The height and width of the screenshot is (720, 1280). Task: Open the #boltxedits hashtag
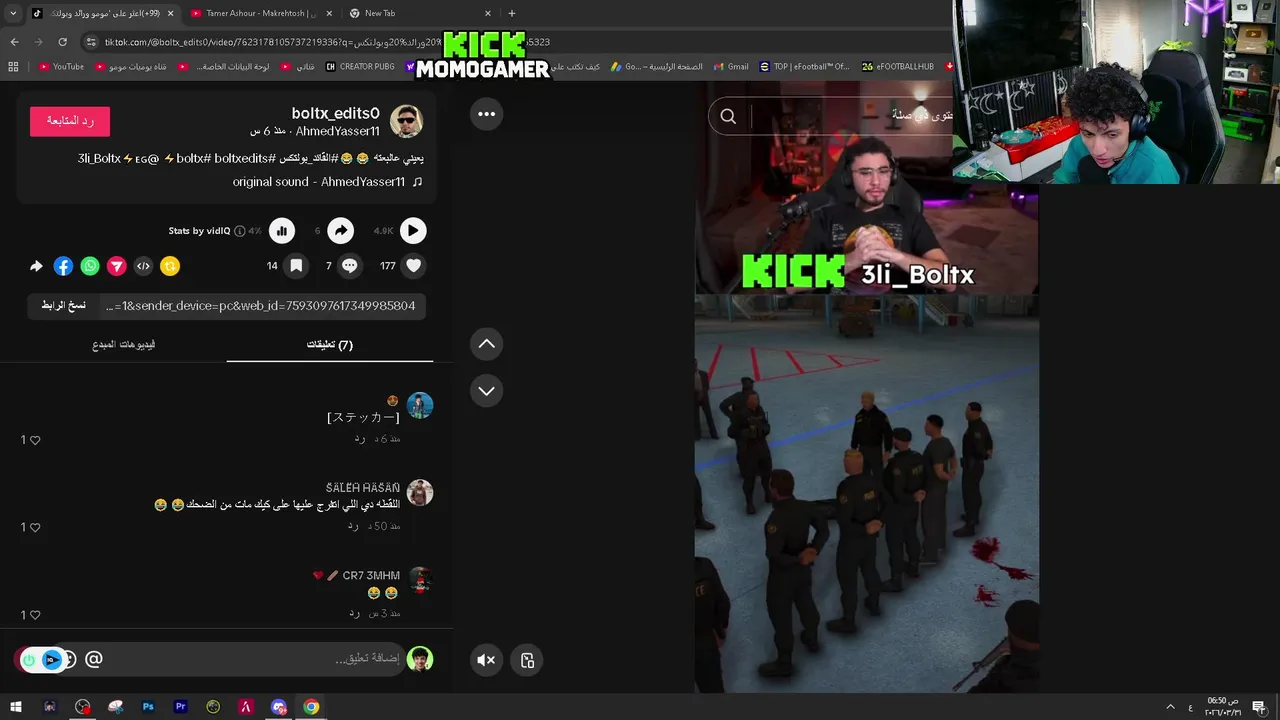244,158
